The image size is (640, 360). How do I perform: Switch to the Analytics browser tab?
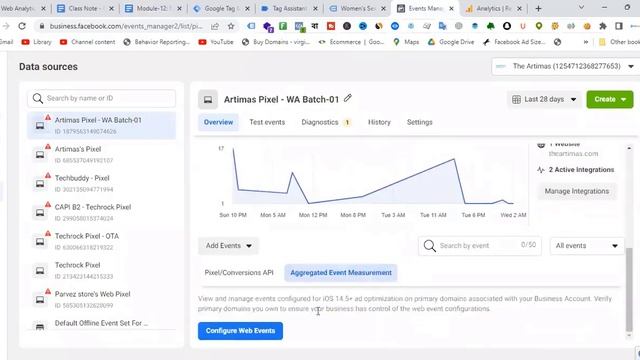click(x=493, y=9)
